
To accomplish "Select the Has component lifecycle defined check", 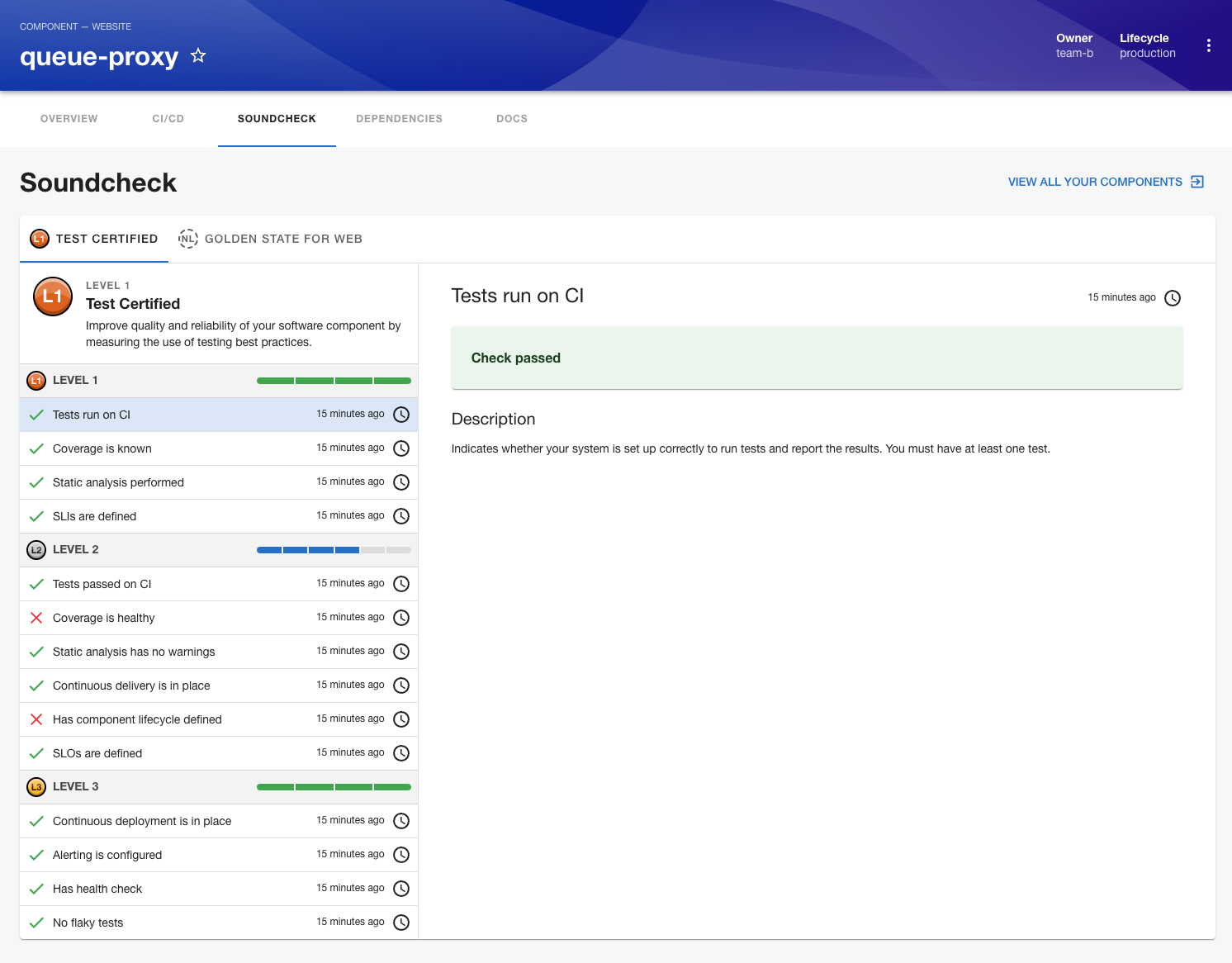I will tap(137, 719).
